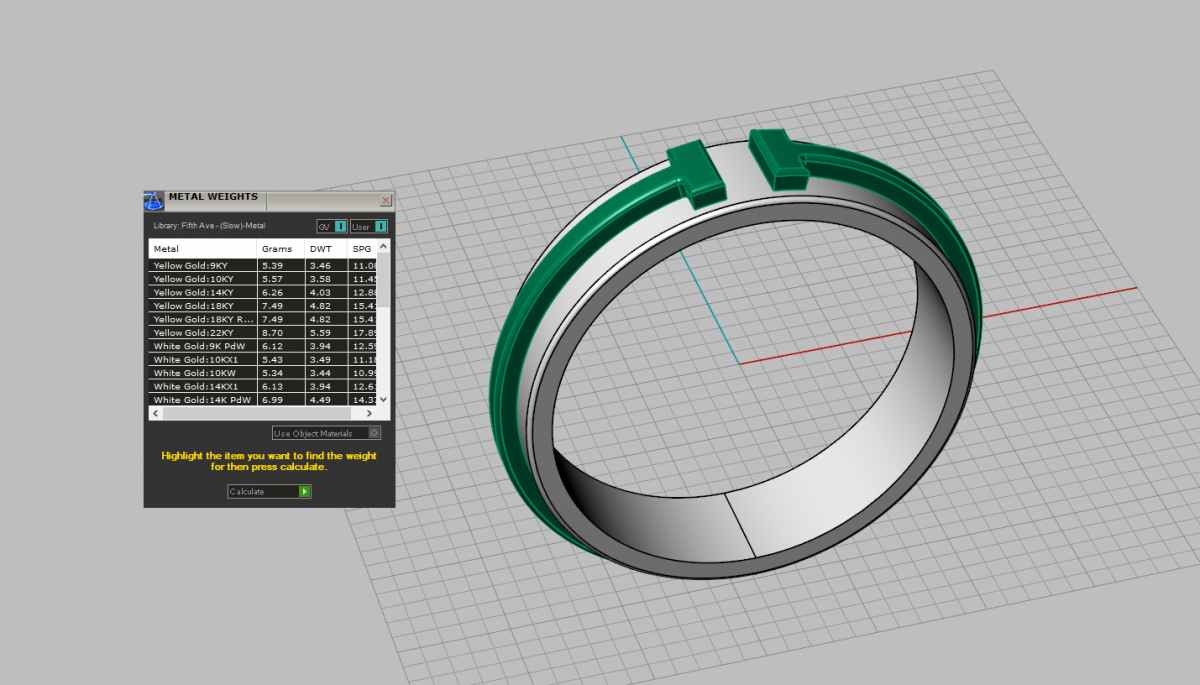Click the left arrow of horizontal scrollbar
Image resolution: width=1200 pixels, height=685 pixels.
(155, 413)
